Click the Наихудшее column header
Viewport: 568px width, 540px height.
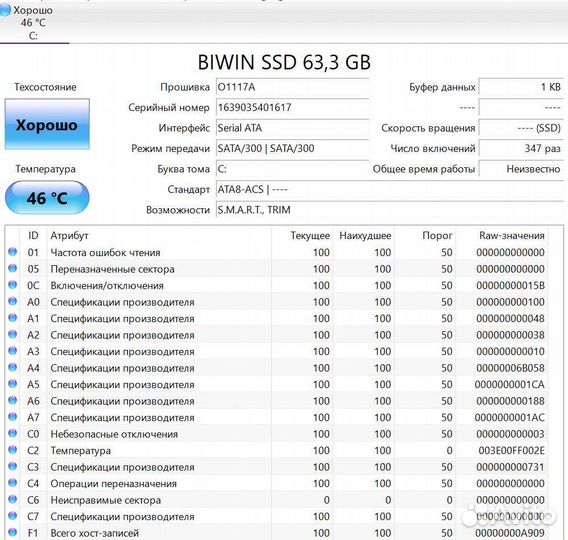coord(364,236)
